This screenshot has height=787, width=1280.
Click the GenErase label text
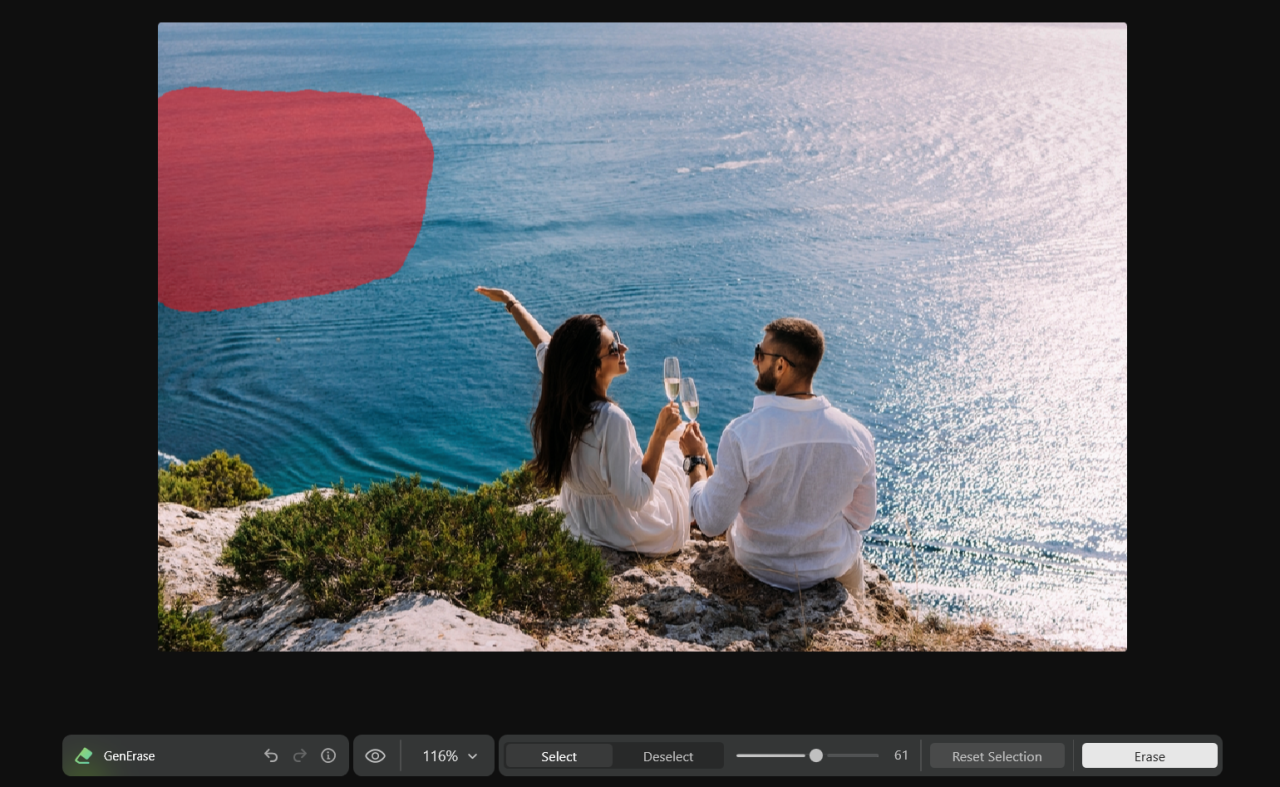click(x=129, y=756)
